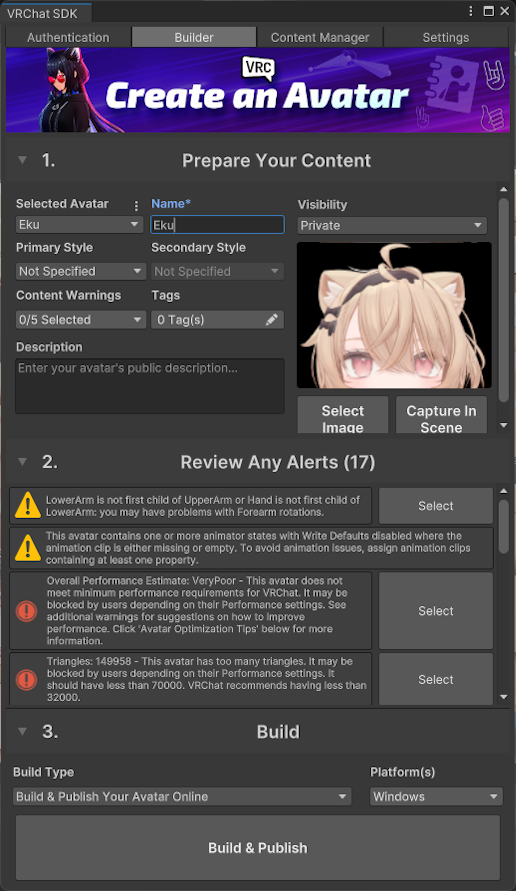
Task: Switch to the Builder tab
Action: pyautogui.click(x=194, y=38)
